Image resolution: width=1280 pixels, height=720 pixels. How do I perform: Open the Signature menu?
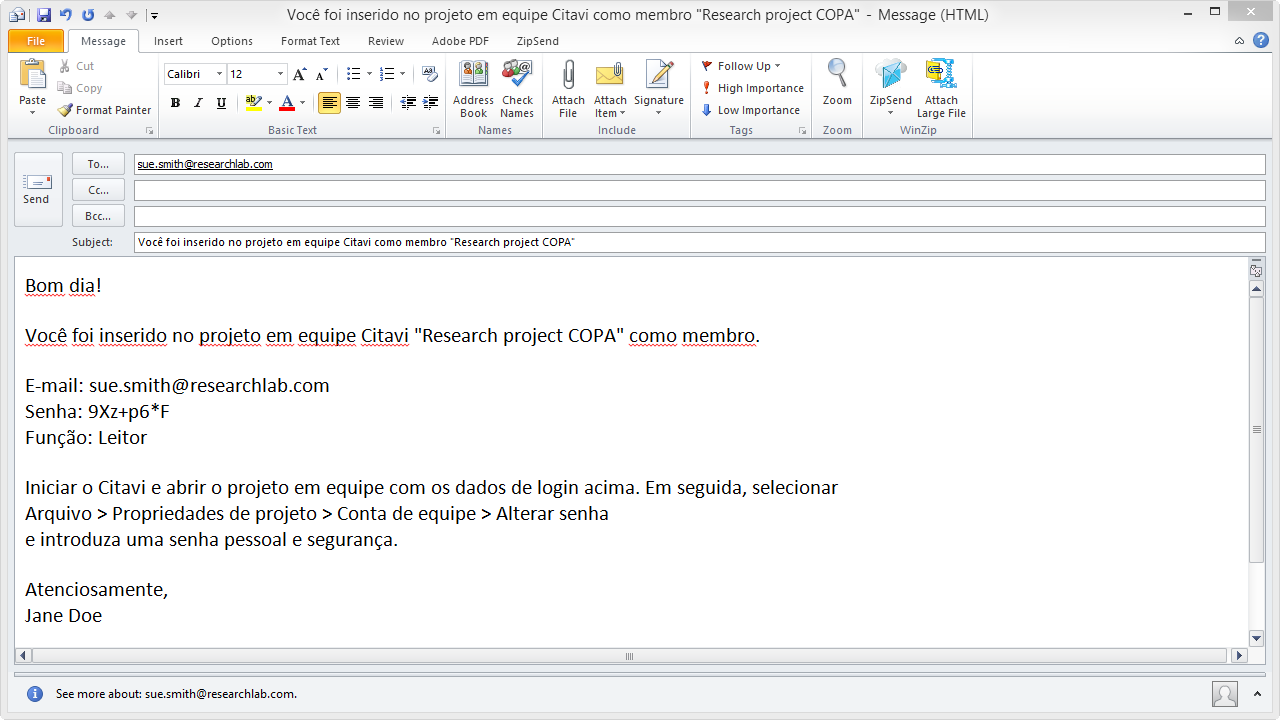point(659,89)
